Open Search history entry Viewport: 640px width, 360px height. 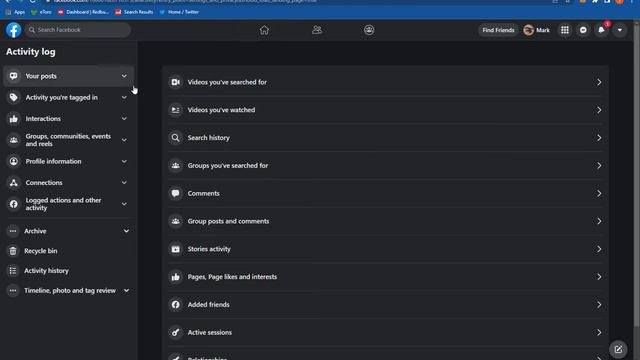tap(385, 138)
